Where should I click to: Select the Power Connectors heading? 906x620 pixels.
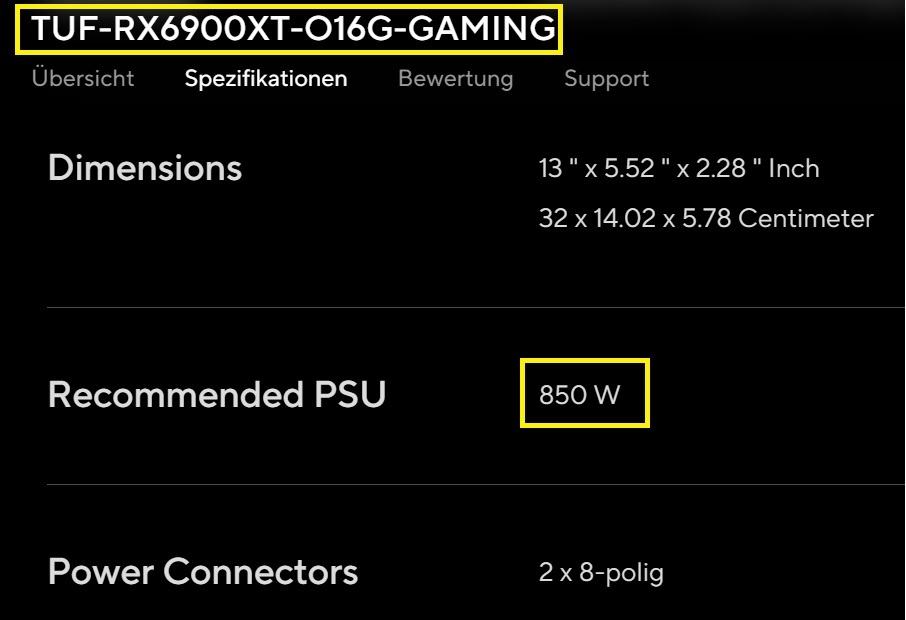click(202, 572)
